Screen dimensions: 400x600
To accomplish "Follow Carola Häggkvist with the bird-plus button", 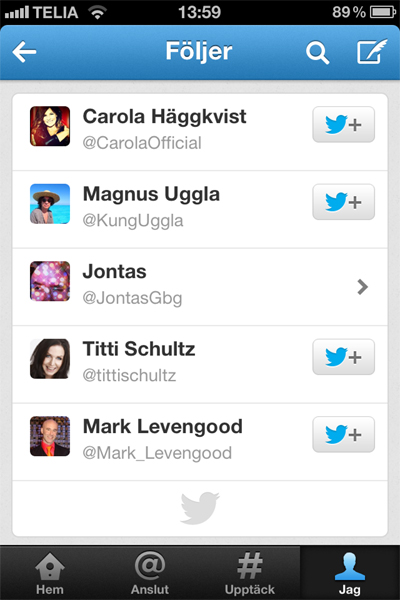I will [343, 124].
